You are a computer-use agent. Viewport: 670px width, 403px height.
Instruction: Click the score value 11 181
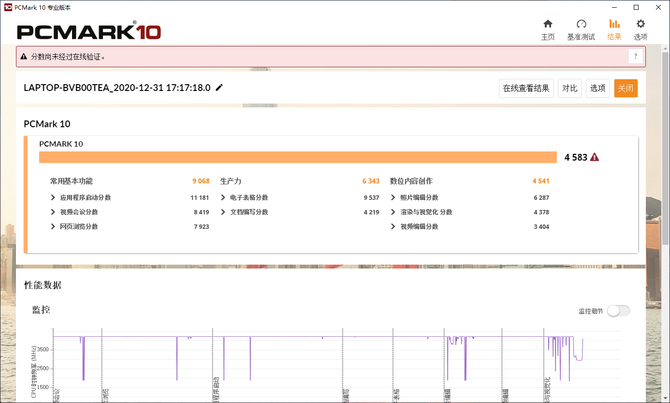click(x=200, y=197)
